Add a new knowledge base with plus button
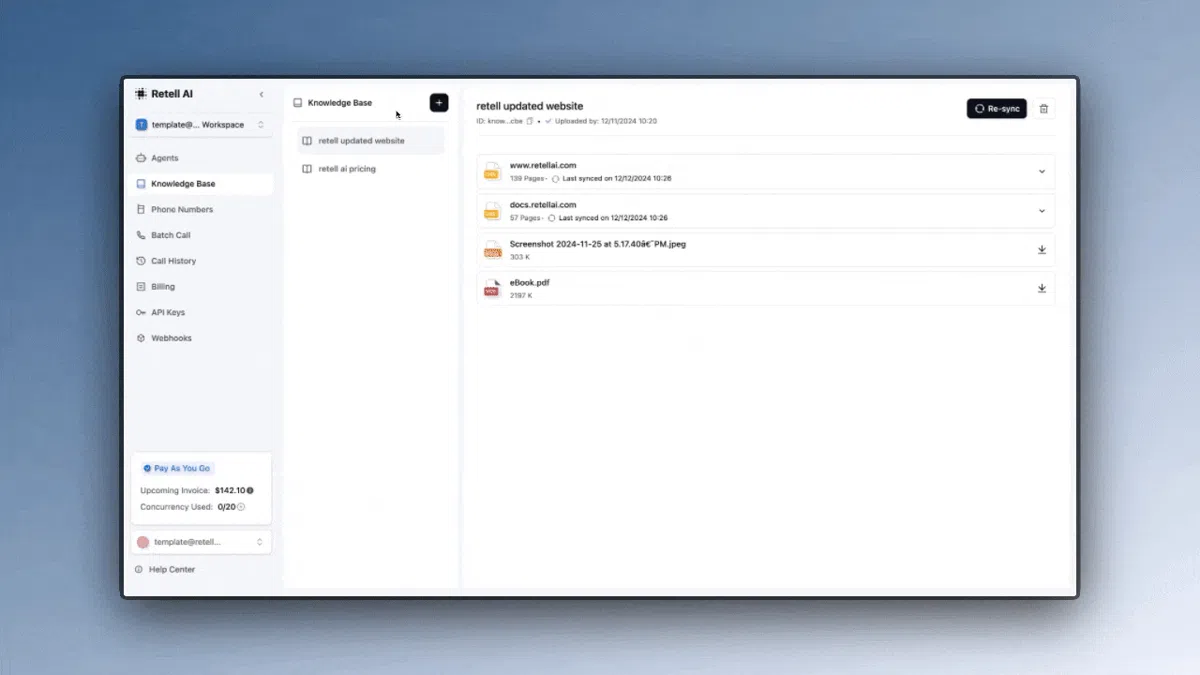 click(x=439, y=103)
